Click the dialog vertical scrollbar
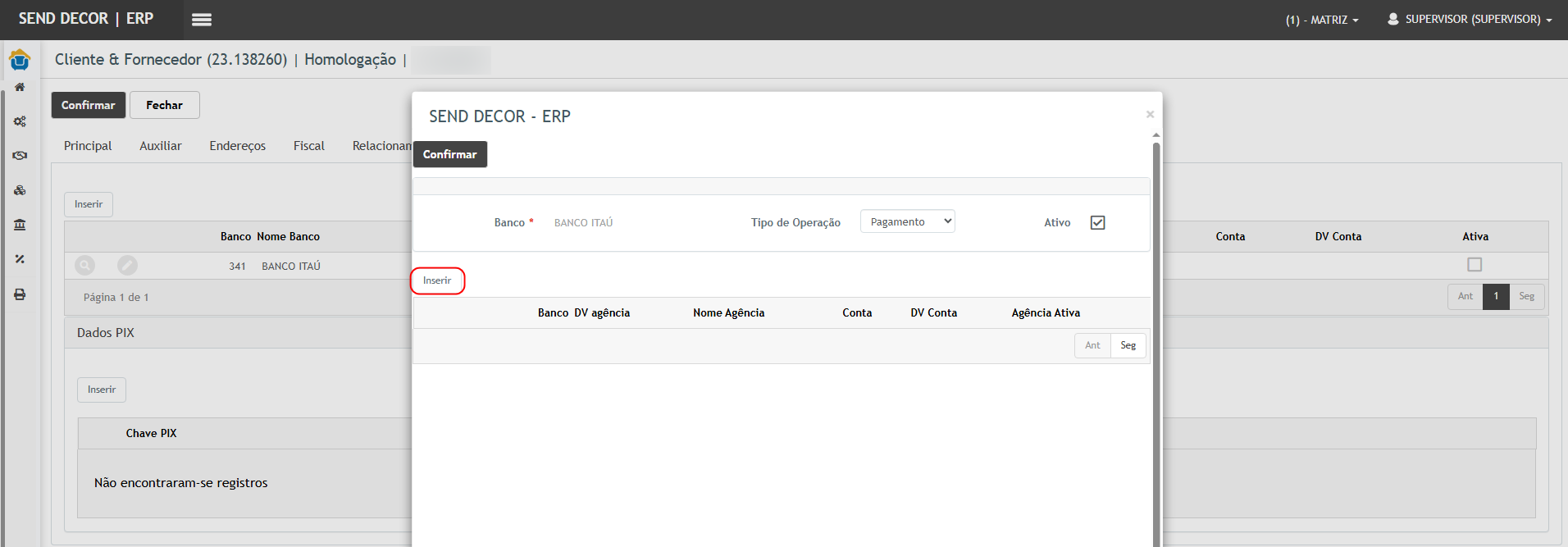1568x547 pixels. coord(1156,344)
